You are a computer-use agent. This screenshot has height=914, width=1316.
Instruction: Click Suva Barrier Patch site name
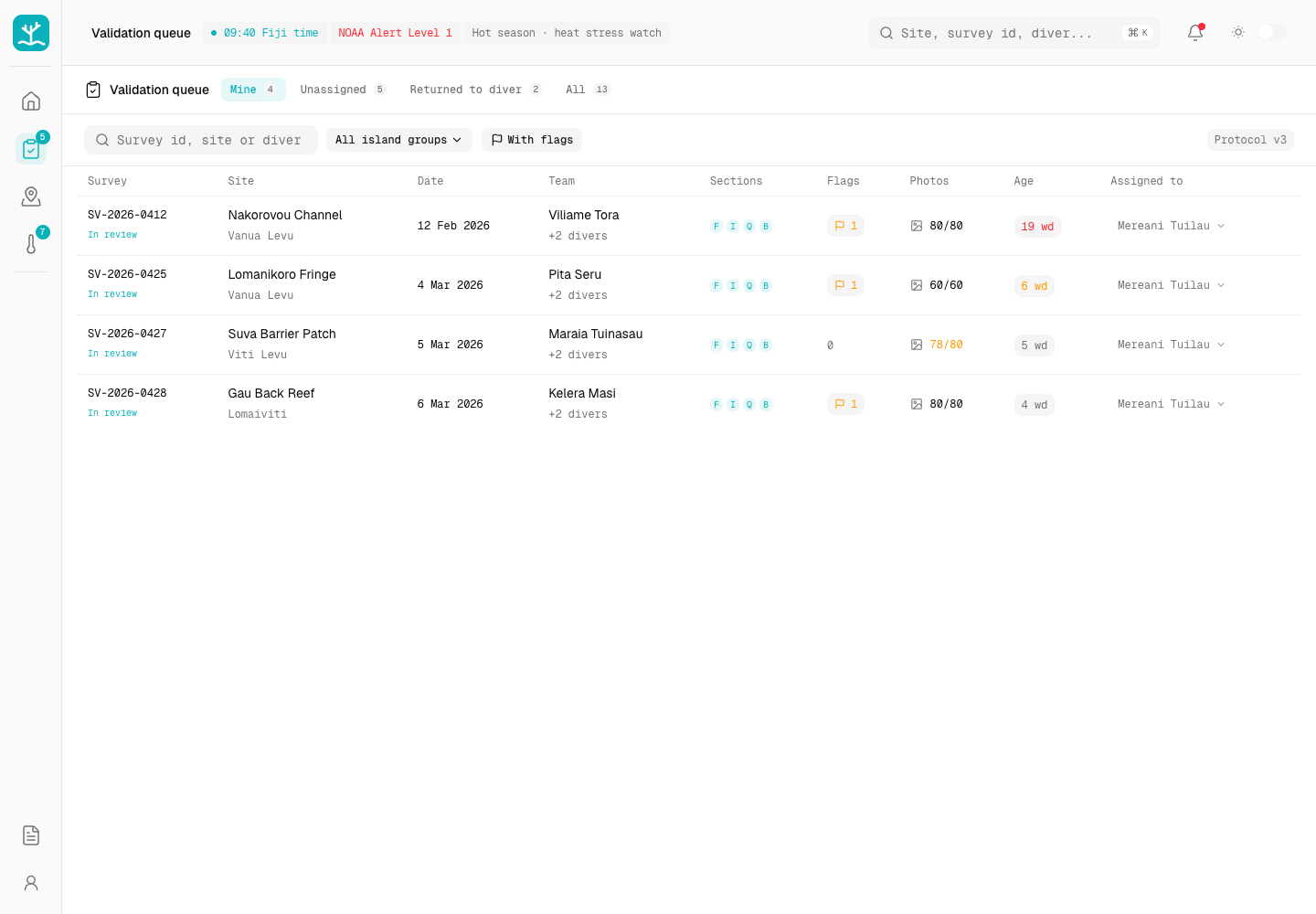tap(282, 334)
